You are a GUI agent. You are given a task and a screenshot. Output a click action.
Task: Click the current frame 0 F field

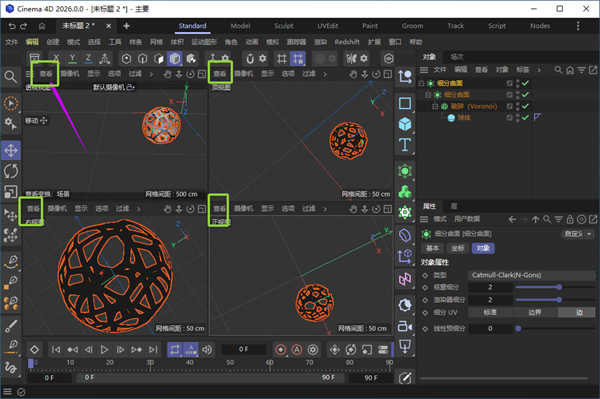click(x=244, y=349)
